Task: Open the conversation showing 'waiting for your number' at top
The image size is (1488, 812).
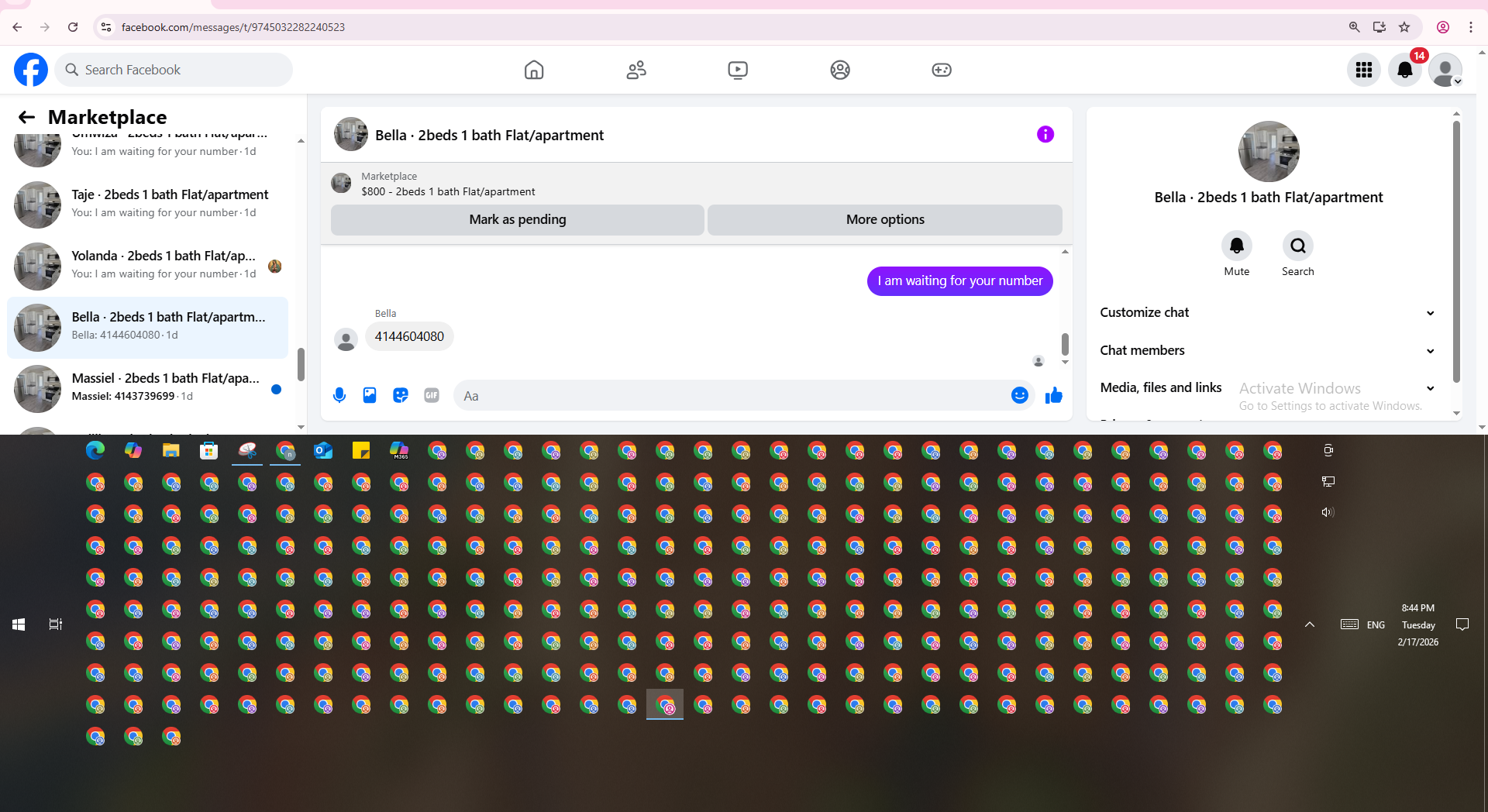Action: [147, 149]
